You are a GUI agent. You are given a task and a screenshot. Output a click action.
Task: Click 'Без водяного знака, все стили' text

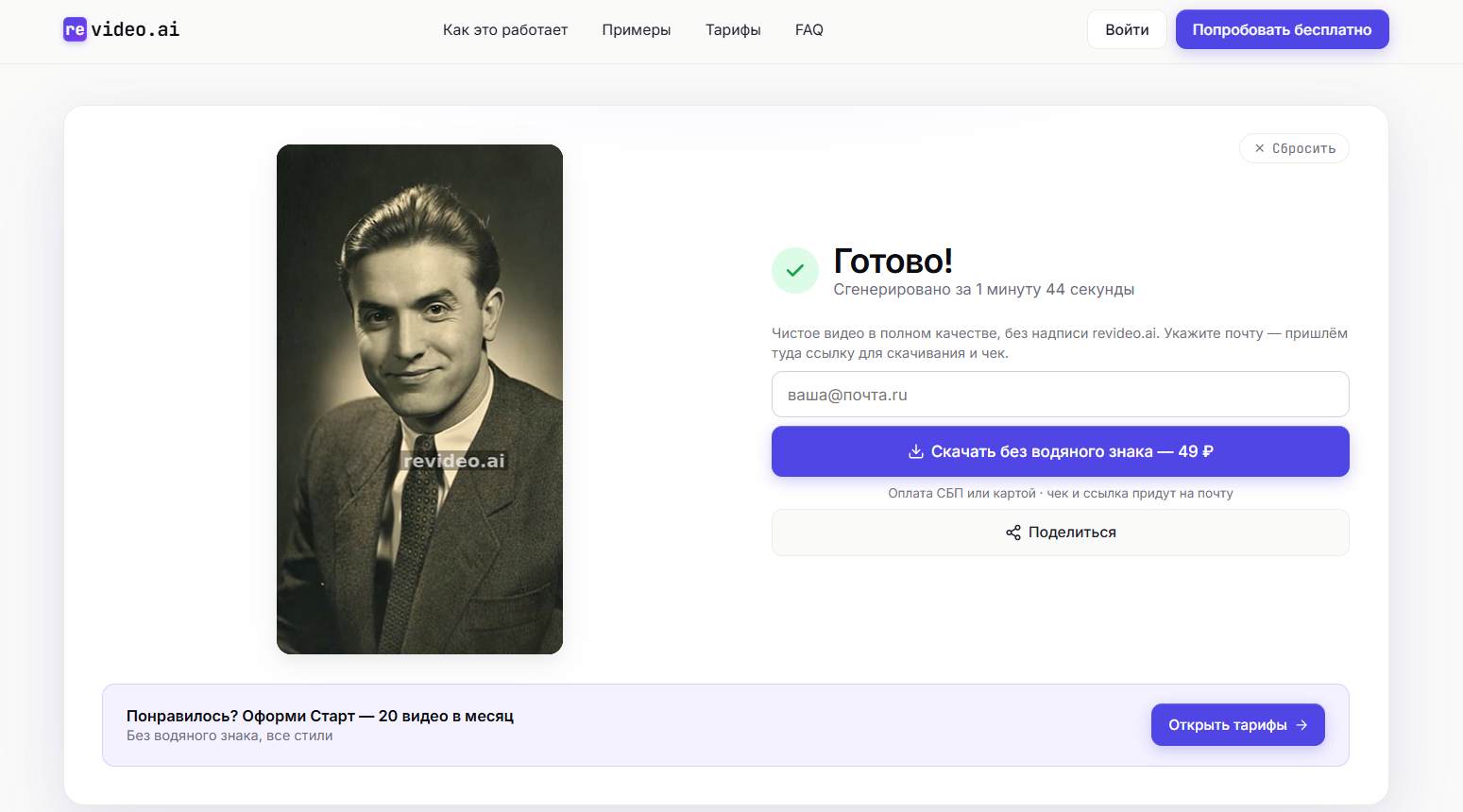coord(230,736)
